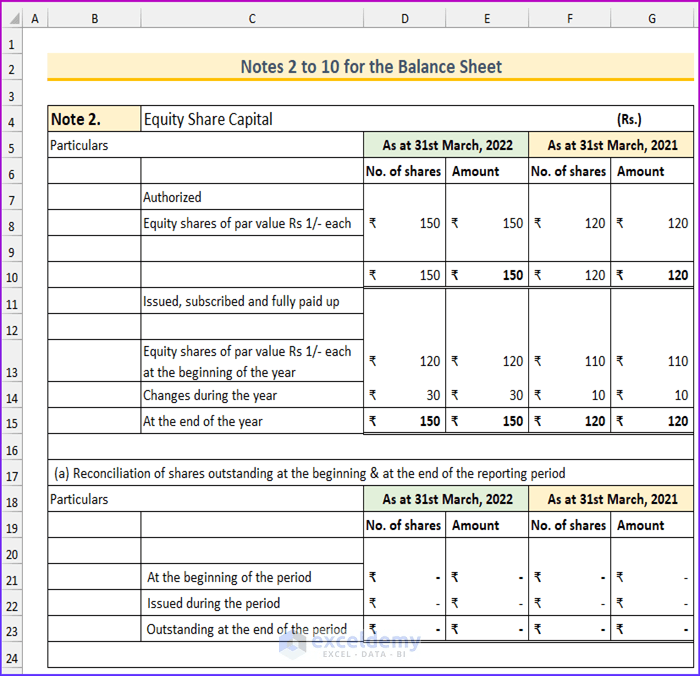Viewport: 700px width, 676px height.
Task: Select column E header
Action: [487, 19]
